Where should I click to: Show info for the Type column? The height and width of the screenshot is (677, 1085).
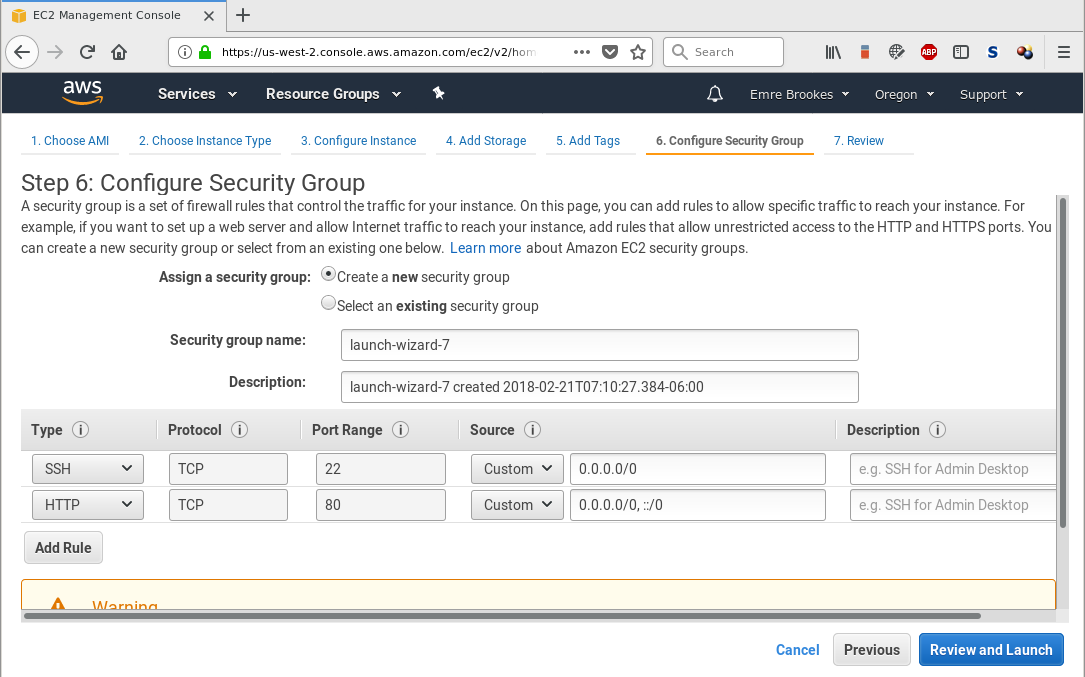(80, 430)
